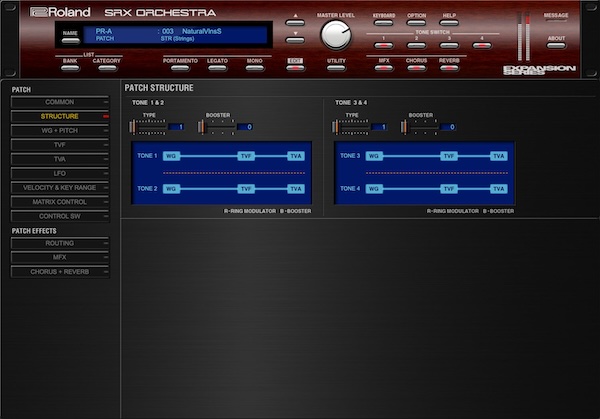Viewport: 600px width, 419px height.
Task: Open the CONTROL SW page
Action: 60,216
